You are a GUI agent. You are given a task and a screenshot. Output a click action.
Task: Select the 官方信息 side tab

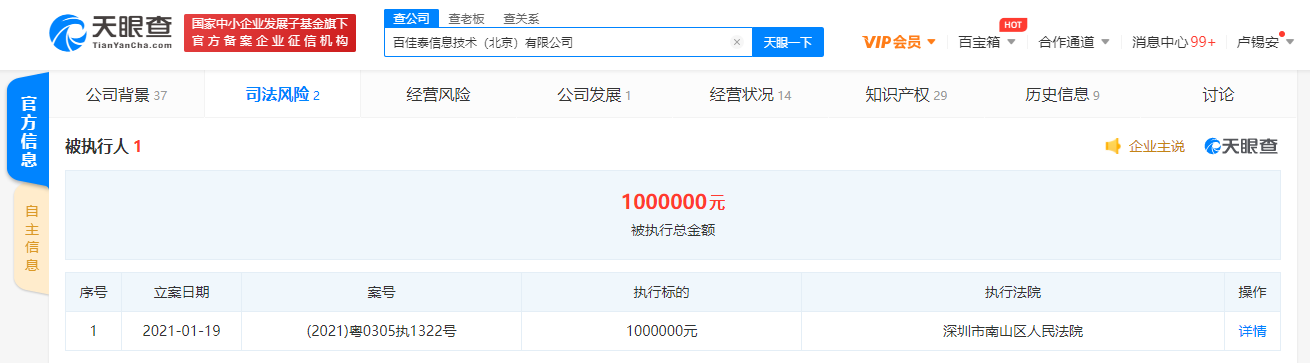29,130
